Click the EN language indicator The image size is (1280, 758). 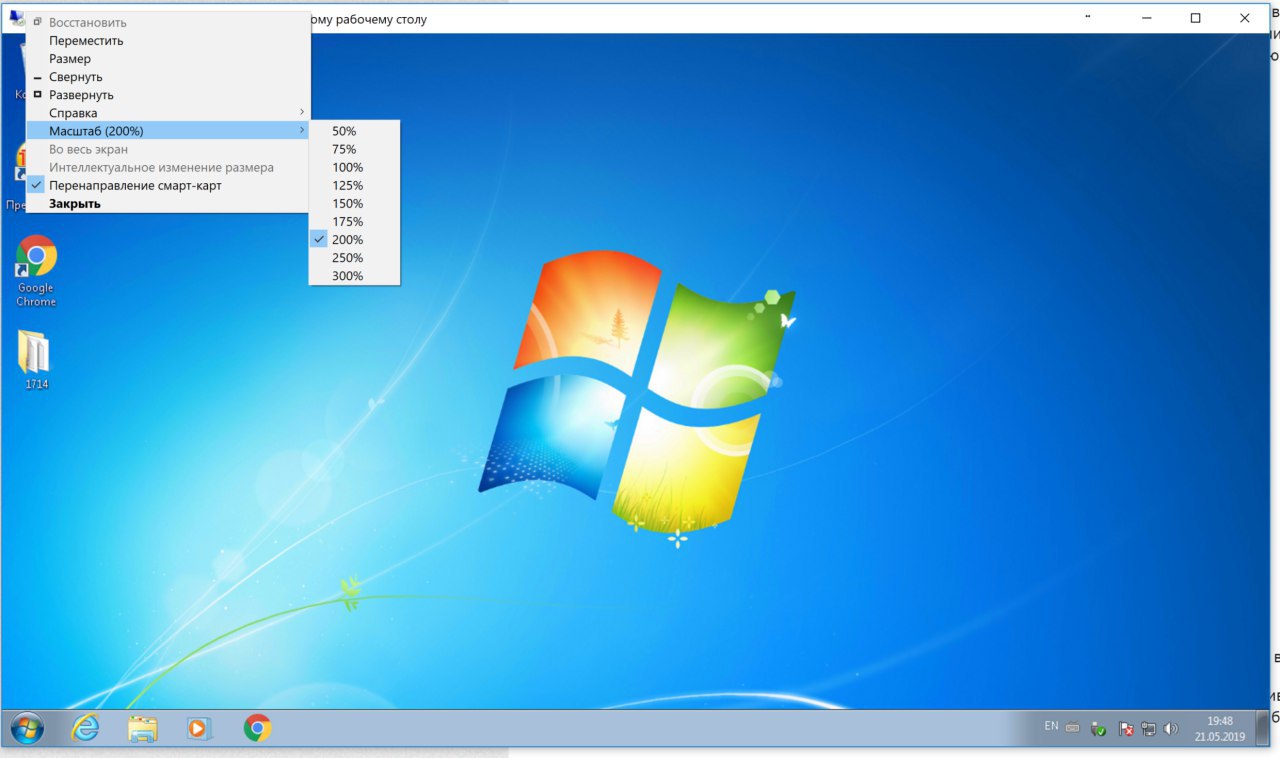click(x=1051, y=726)
